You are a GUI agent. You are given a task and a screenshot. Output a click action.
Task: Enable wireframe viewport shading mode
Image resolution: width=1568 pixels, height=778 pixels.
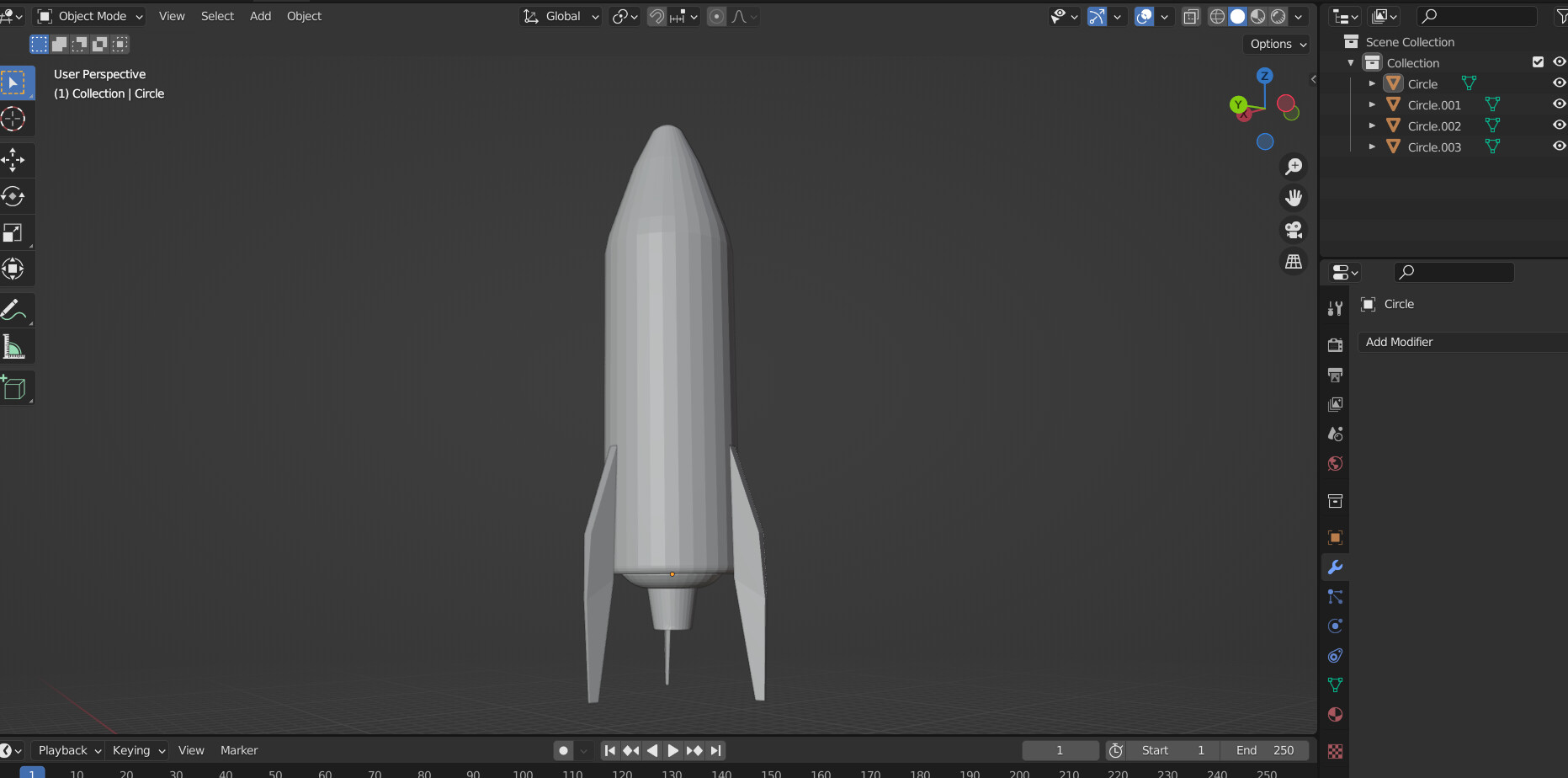pos(1217,16)
